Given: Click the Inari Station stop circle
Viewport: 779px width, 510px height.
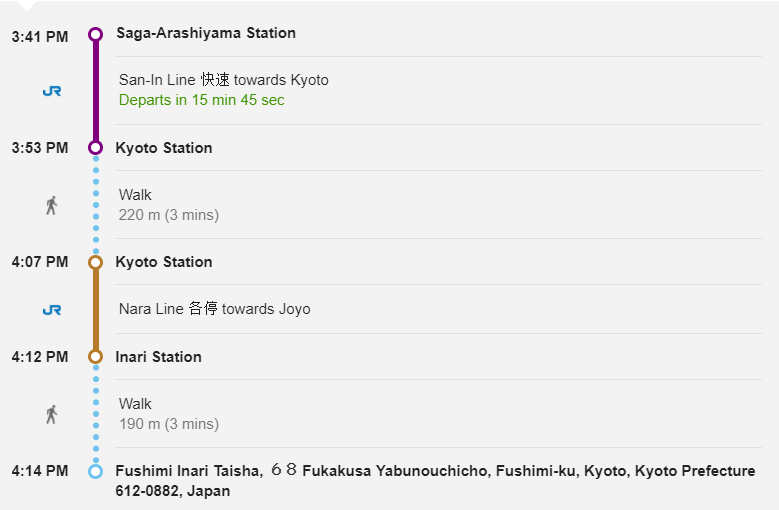Looking at the screenshot, I should [96, 357].
